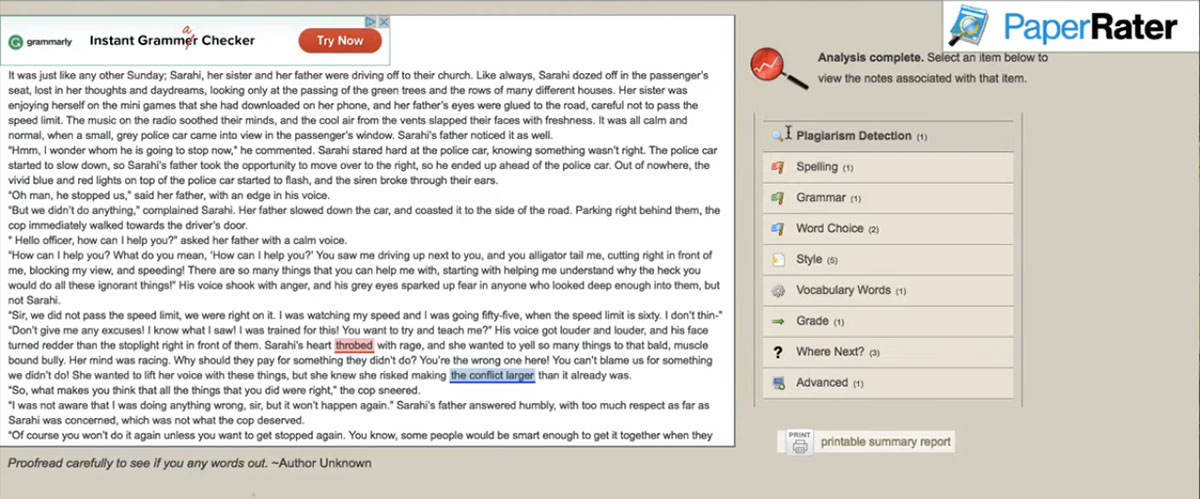This screenshot has height=499, width=1200.
Task: Close the Grammarly ad banner
Action: tap(383, 22)
